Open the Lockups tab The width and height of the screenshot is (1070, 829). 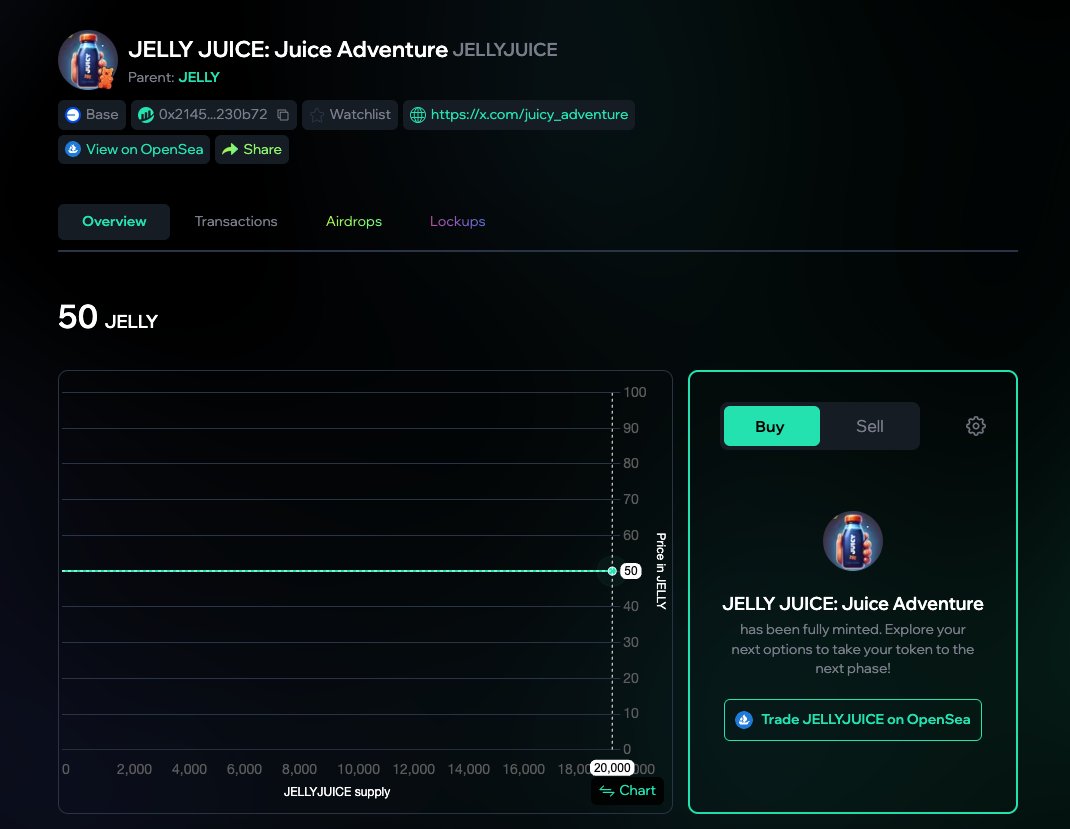[457, 221]
